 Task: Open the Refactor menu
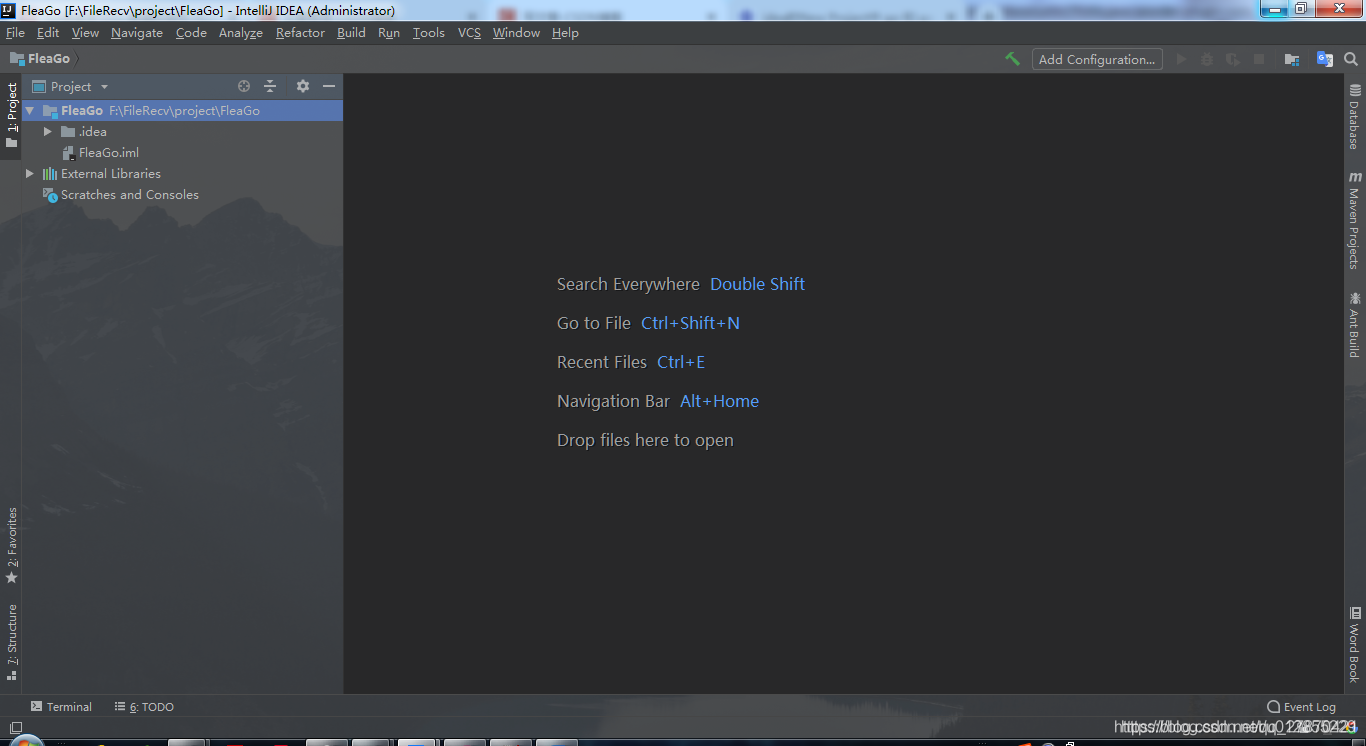pos(300,33)
